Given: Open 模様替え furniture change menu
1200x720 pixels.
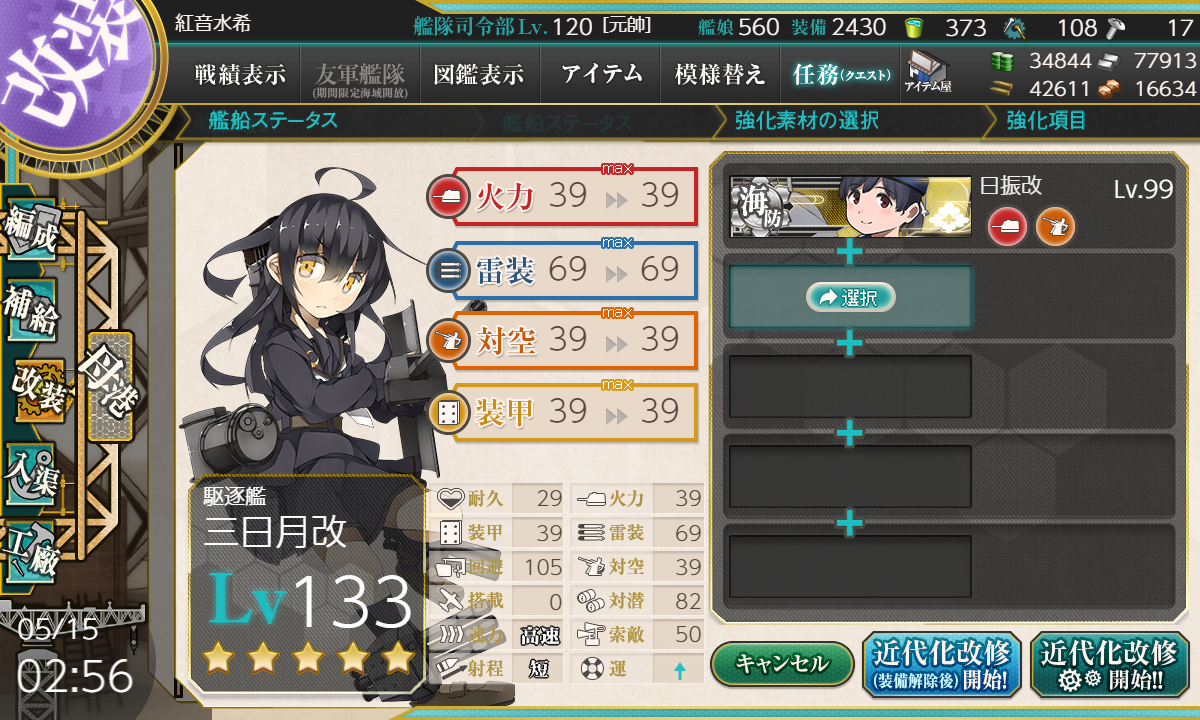Looking at the screenshot, I should (x=719, y=74).
